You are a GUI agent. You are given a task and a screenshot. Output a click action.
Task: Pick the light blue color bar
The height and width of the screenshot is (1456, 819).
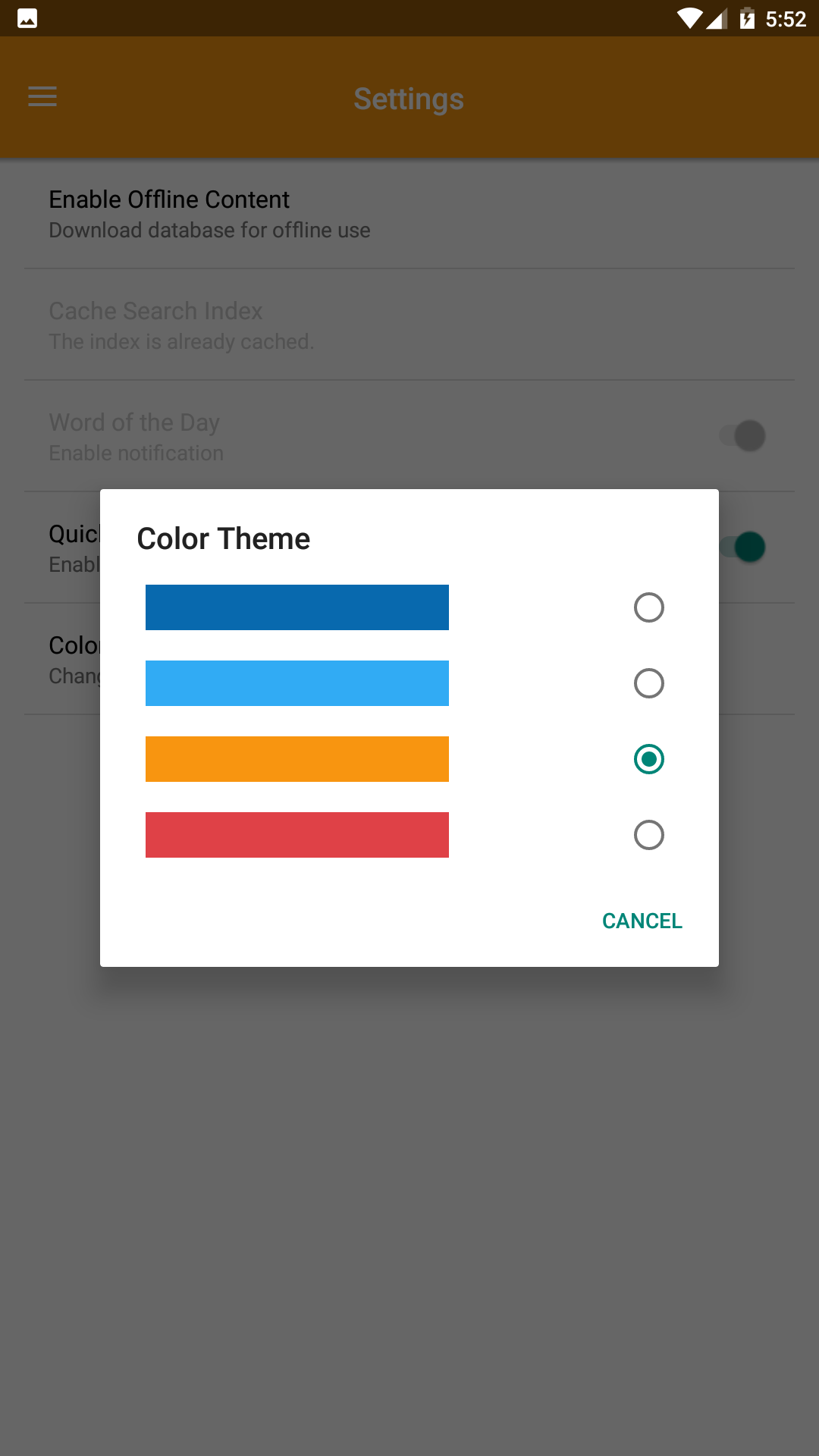(297, 683)
